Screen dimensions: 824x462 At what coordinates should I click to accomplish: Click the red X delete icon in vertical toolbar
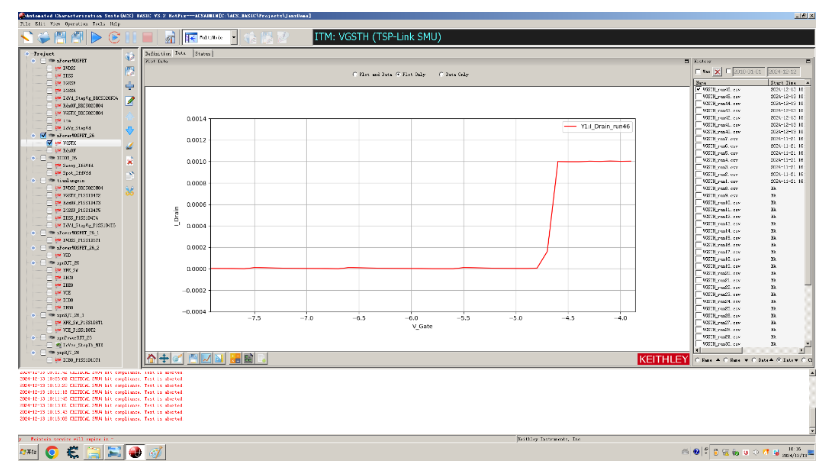[x=130, y=161]
